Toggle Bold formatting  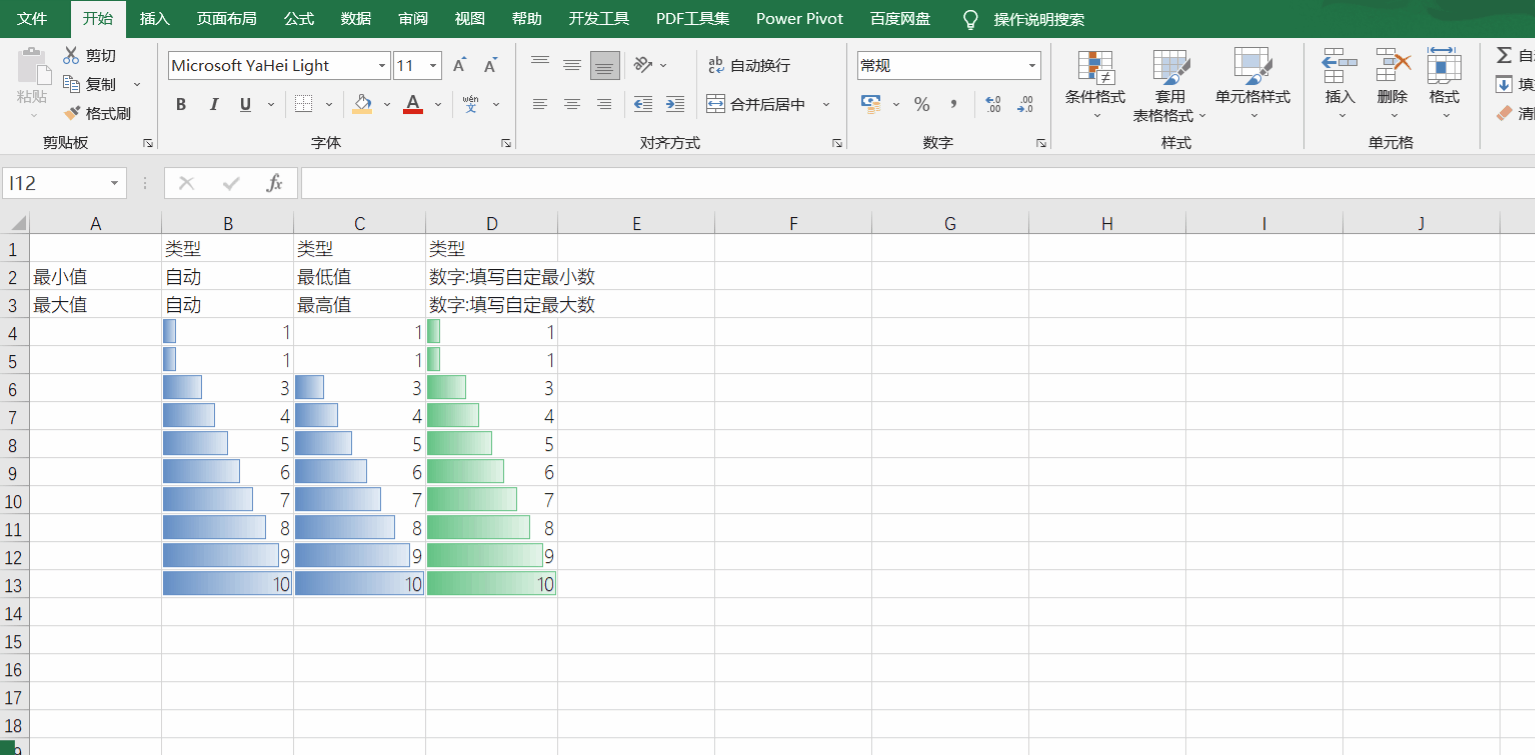point(181,104)
